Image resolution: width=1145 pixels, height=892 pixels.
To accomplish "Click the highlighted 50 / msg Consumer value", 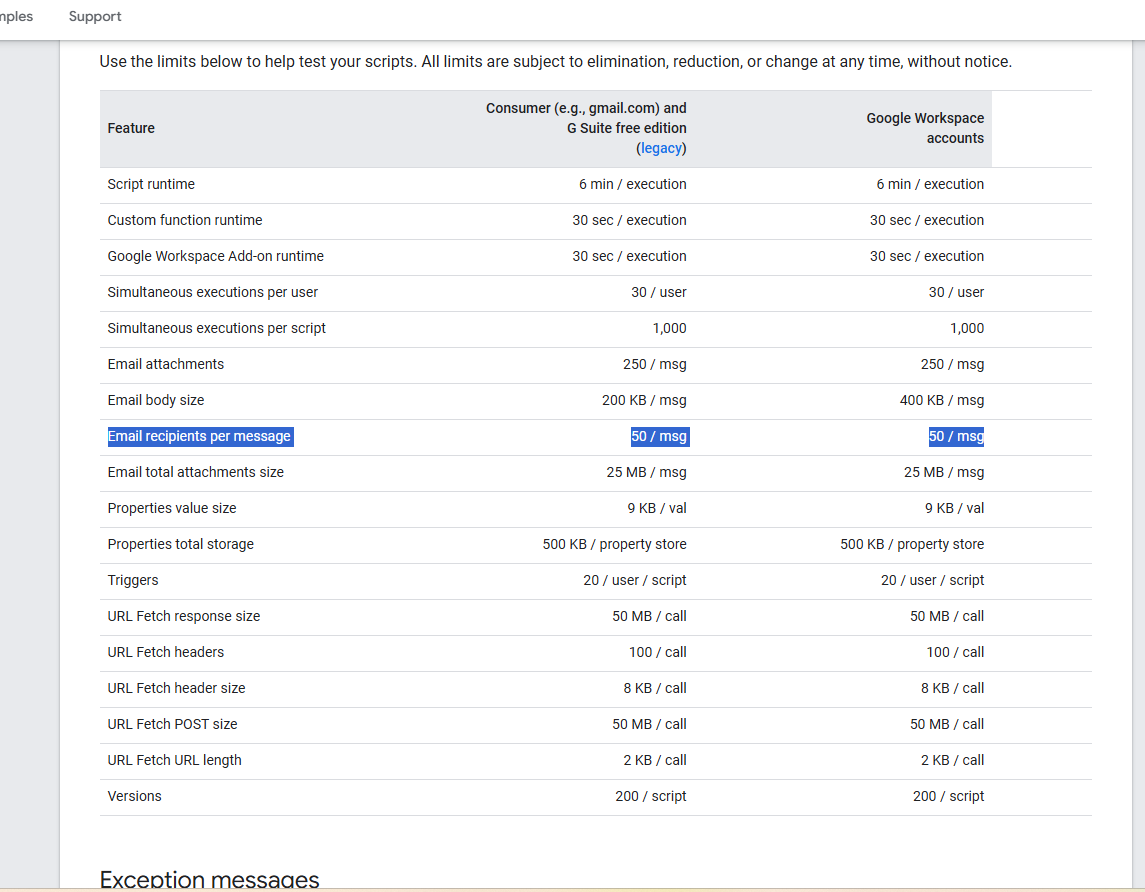I will [658, 436].
